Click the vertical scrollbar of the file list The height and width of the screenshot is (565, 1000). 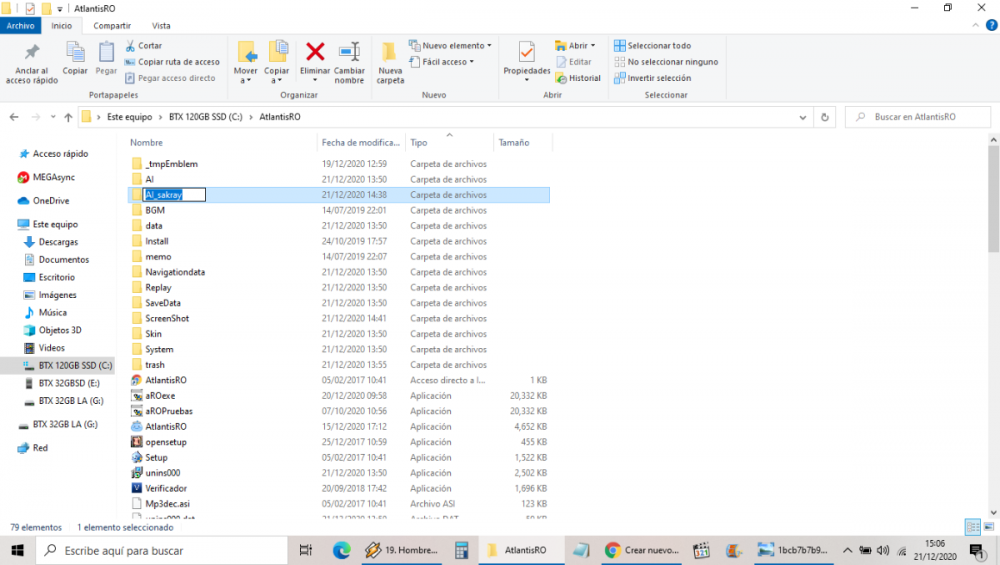pyautogui.click(x=992, y=200)
